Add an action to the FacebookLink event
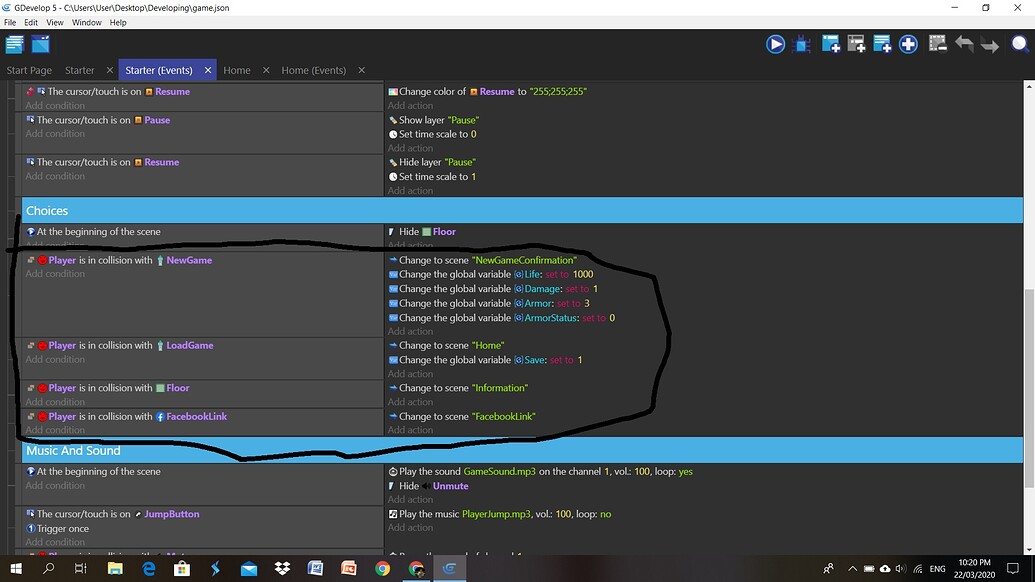1035x582 pixels. pyautogui.click(x=410, y=429)
